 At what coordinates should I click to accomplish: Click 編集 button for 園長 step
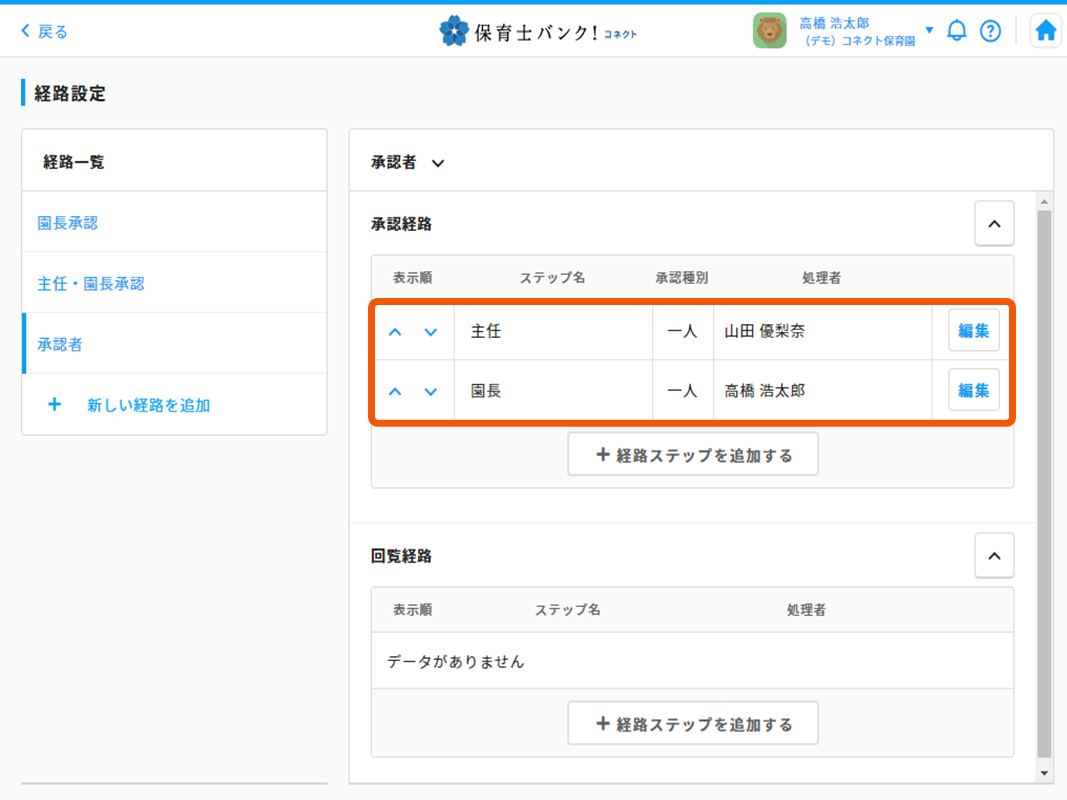pos(973,390)
